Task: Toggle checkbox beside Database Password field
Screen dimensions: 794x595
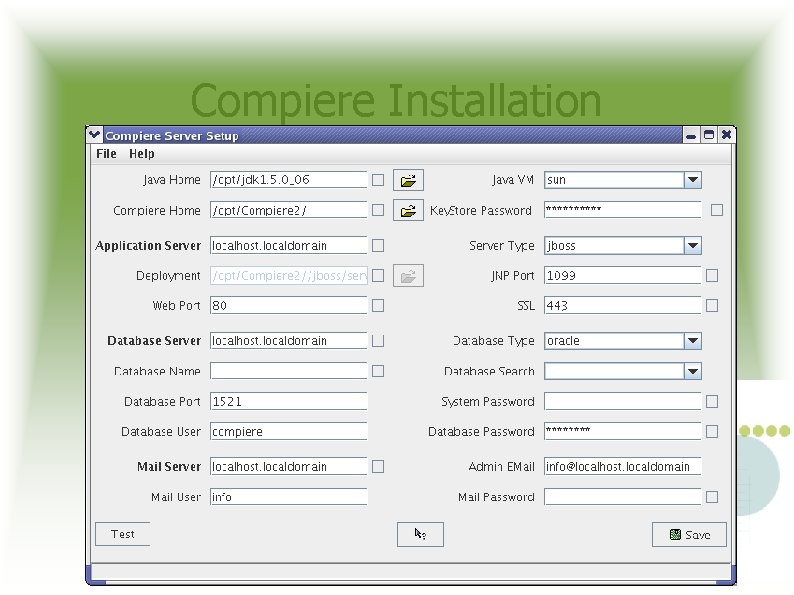Action: click(712, 431)
